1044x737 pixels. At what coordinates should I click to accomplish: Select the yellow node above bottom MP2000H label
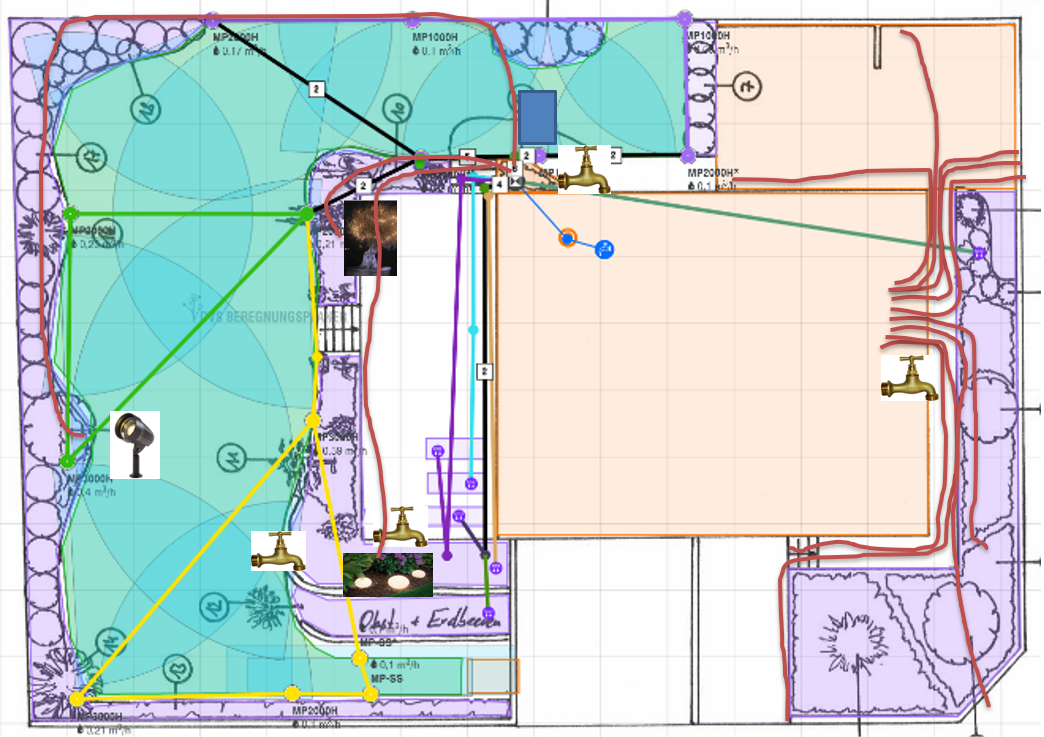coord(292,694)
